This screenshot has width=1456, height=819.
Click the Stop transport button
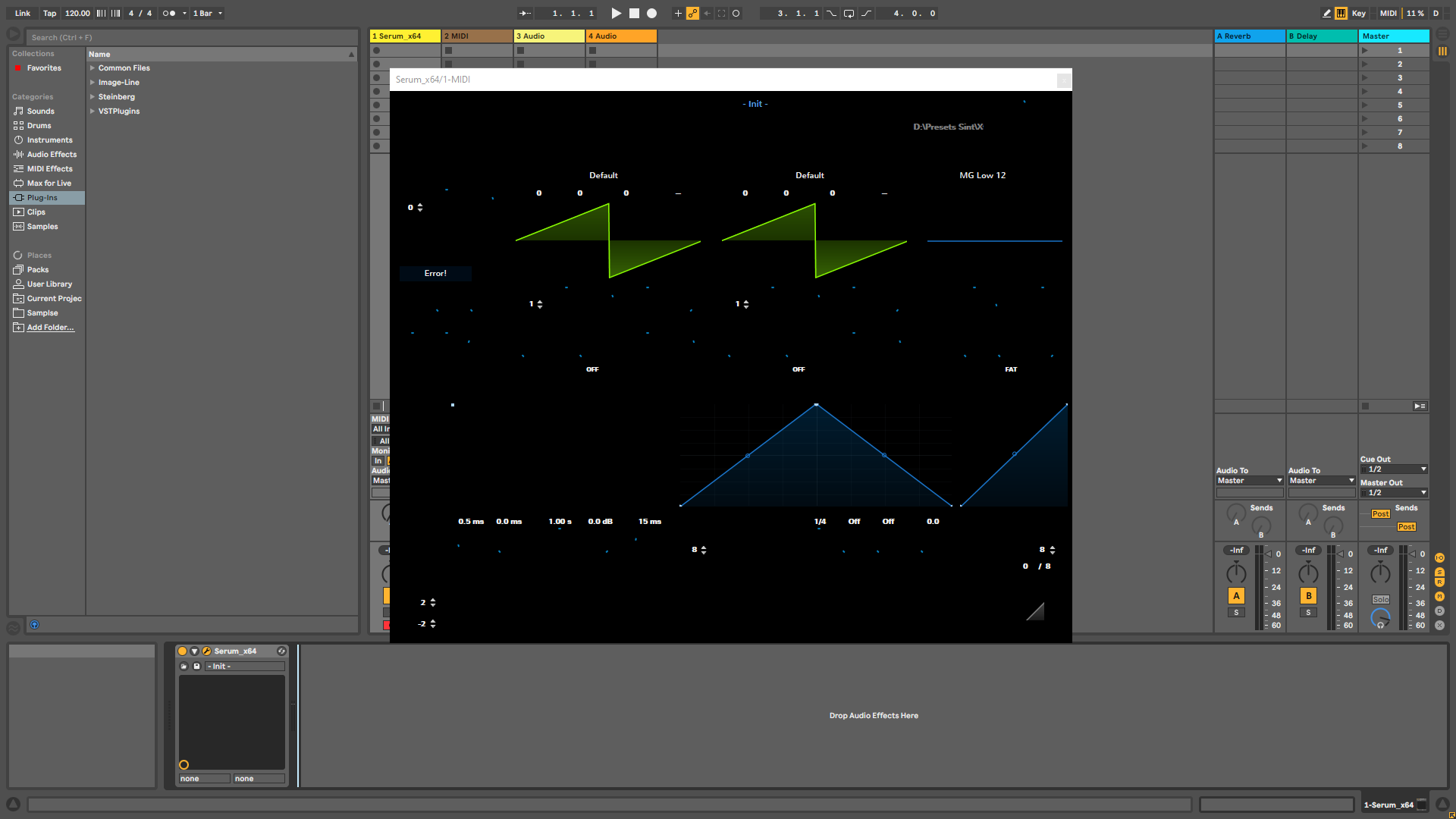[x=634, y=13]
